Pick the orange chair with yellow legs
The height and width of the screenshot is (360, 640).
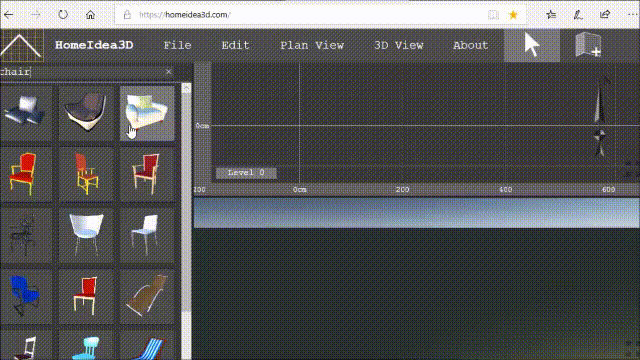[86, 174]
